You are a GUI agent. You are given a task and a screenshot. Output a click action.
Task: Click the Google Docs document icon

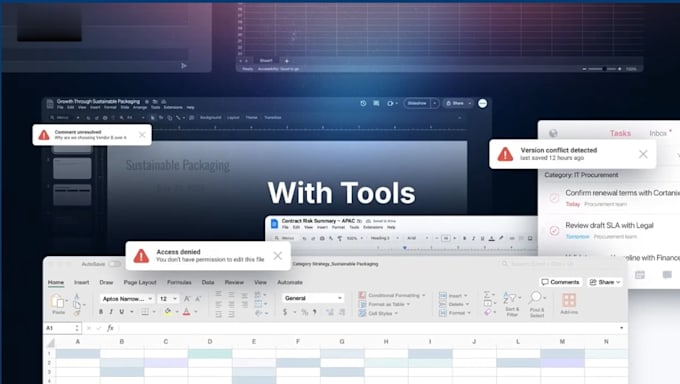pos(274,223)
